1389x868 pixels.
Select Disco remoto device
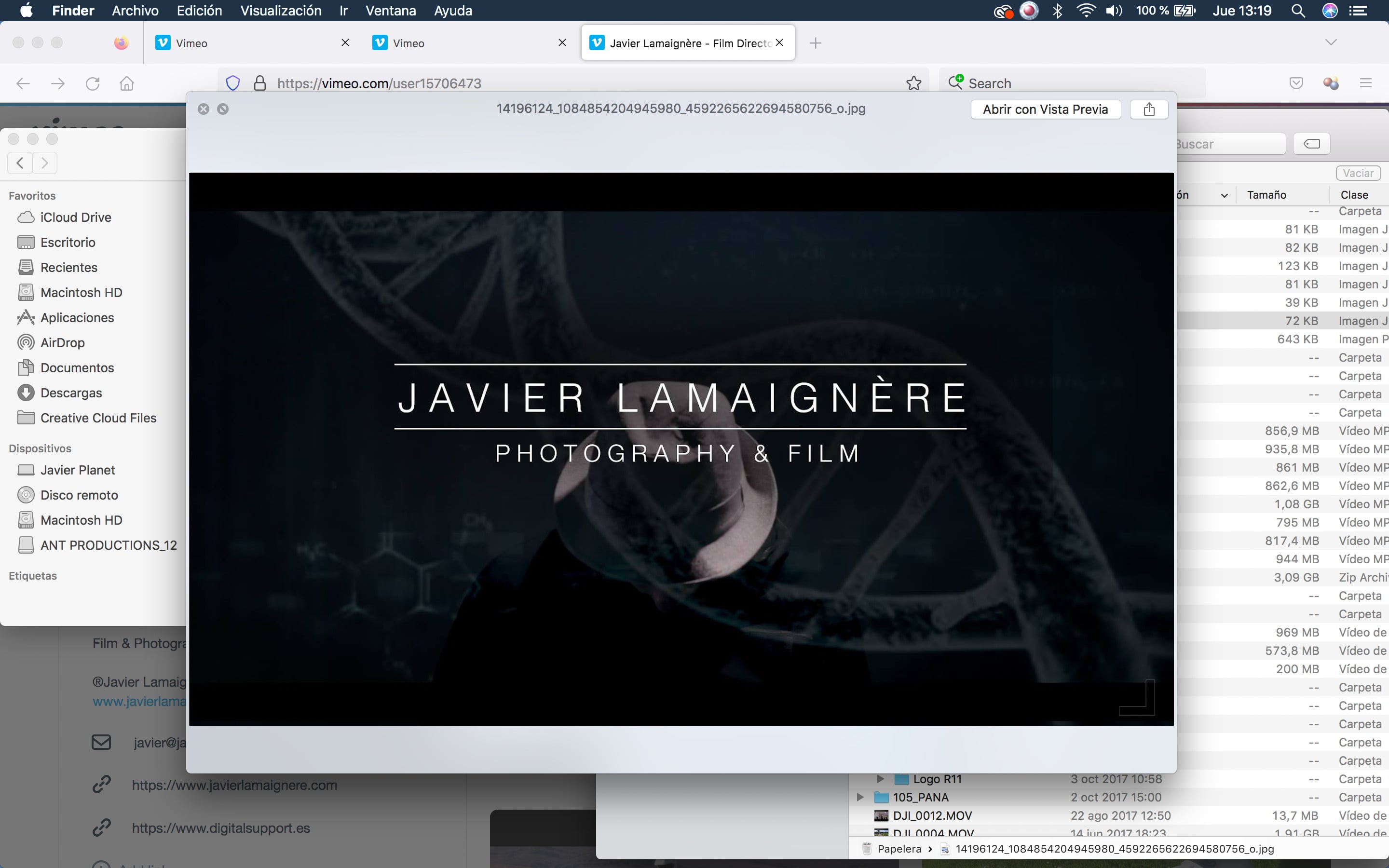click(x=79, y=495)
